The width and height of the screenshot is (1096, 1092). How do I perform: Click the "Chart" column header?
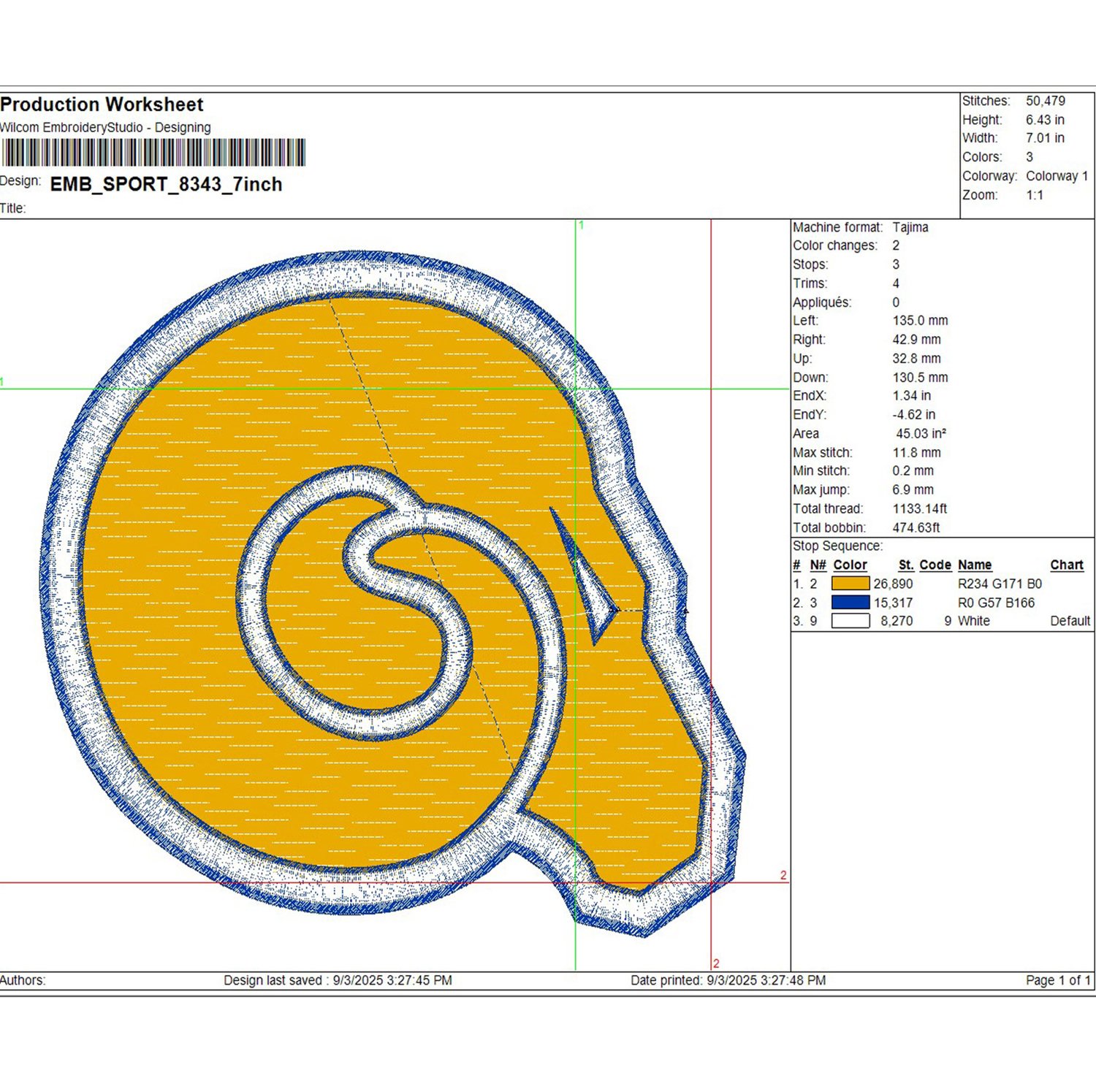click(1067, 565)
